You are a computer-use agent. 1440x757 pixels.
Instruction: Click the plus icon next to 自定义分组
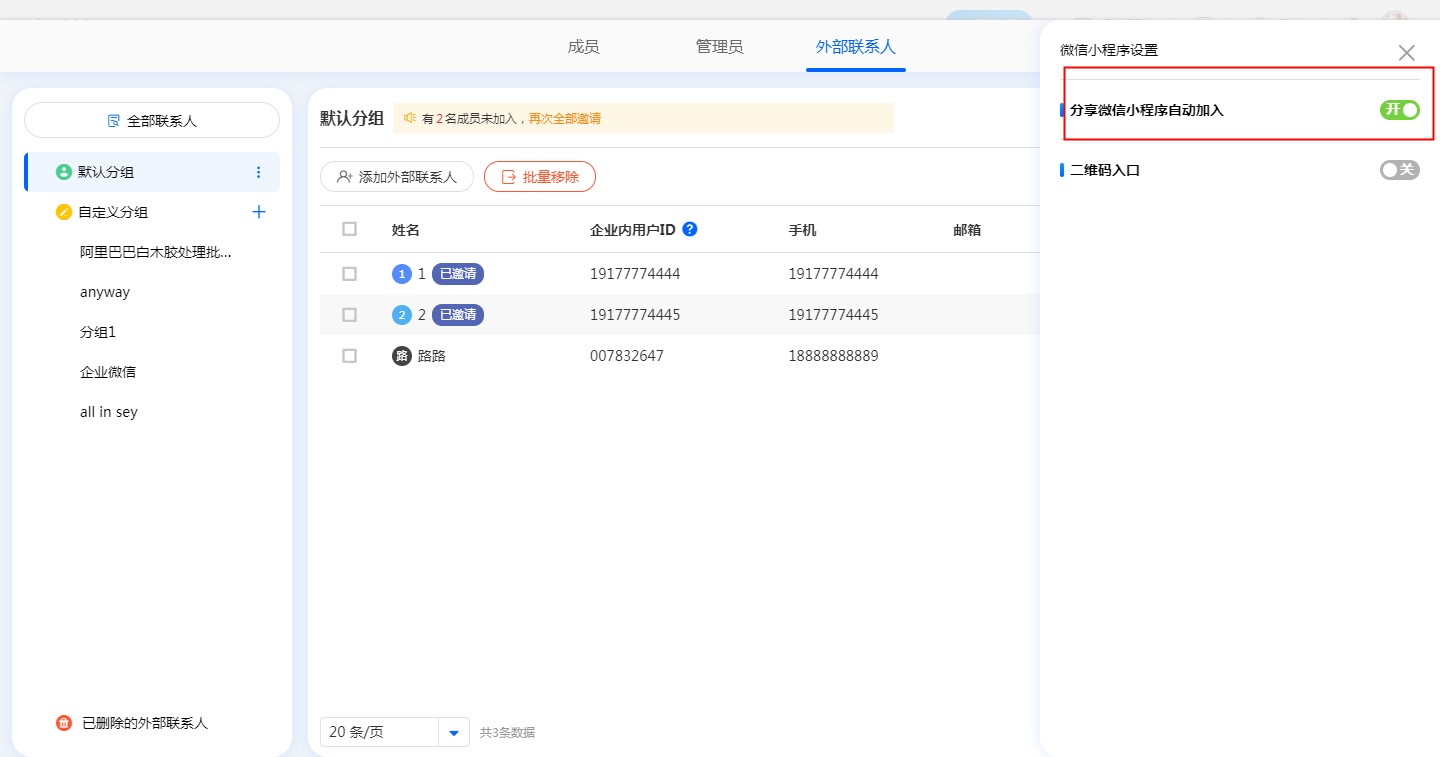point(259,212)
